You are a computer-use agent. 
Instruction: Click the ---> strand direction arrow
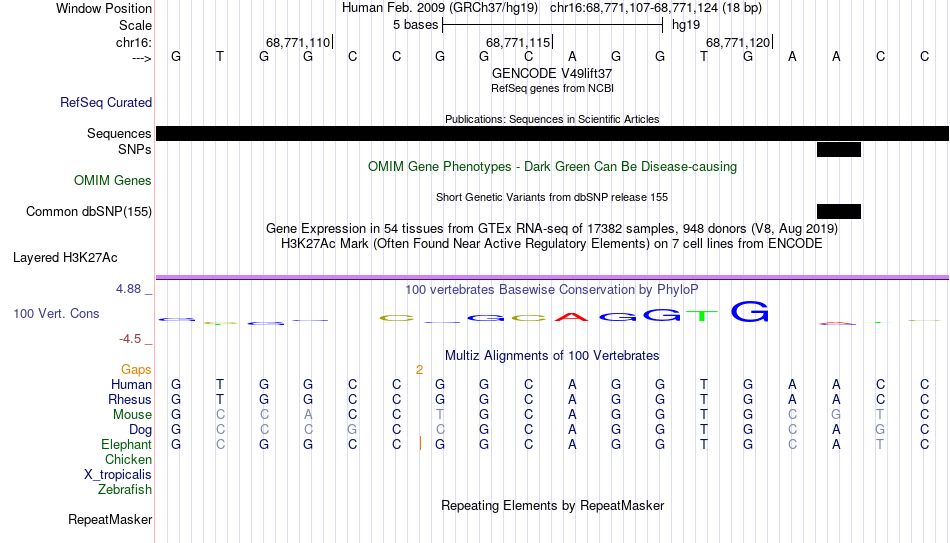(x=141, y=58)
